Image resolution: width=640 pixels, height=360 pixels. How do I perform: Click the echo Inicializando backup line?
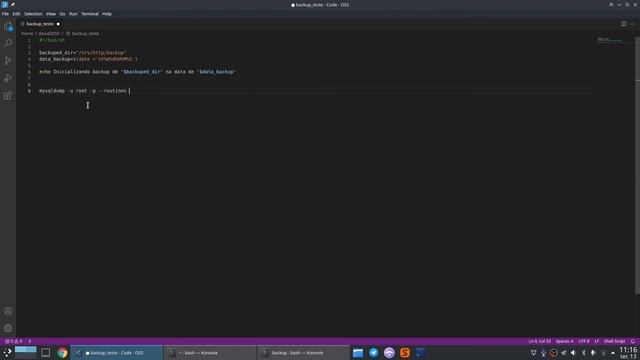pyautogui.click(x=138, y=72)
